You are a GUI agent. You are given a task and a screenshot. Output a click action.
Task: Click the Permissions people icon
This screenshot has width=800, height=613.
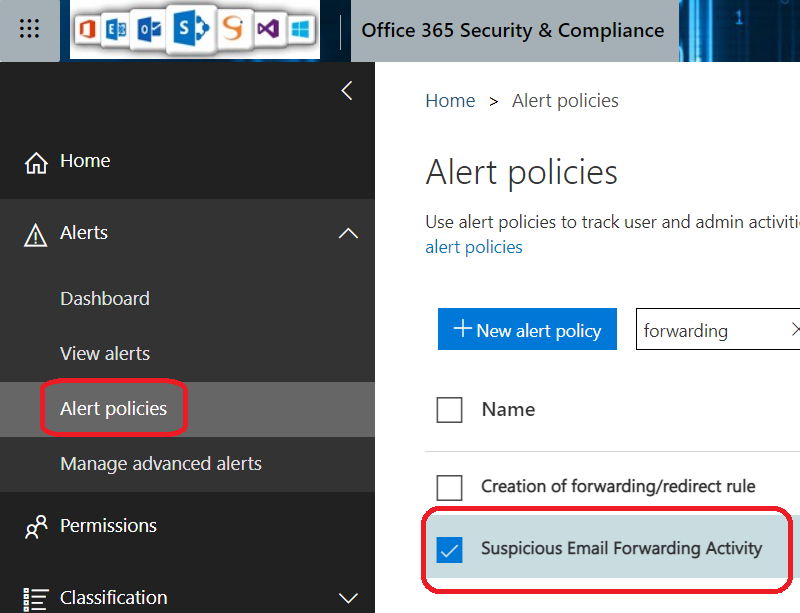click(x=36, y=527)
